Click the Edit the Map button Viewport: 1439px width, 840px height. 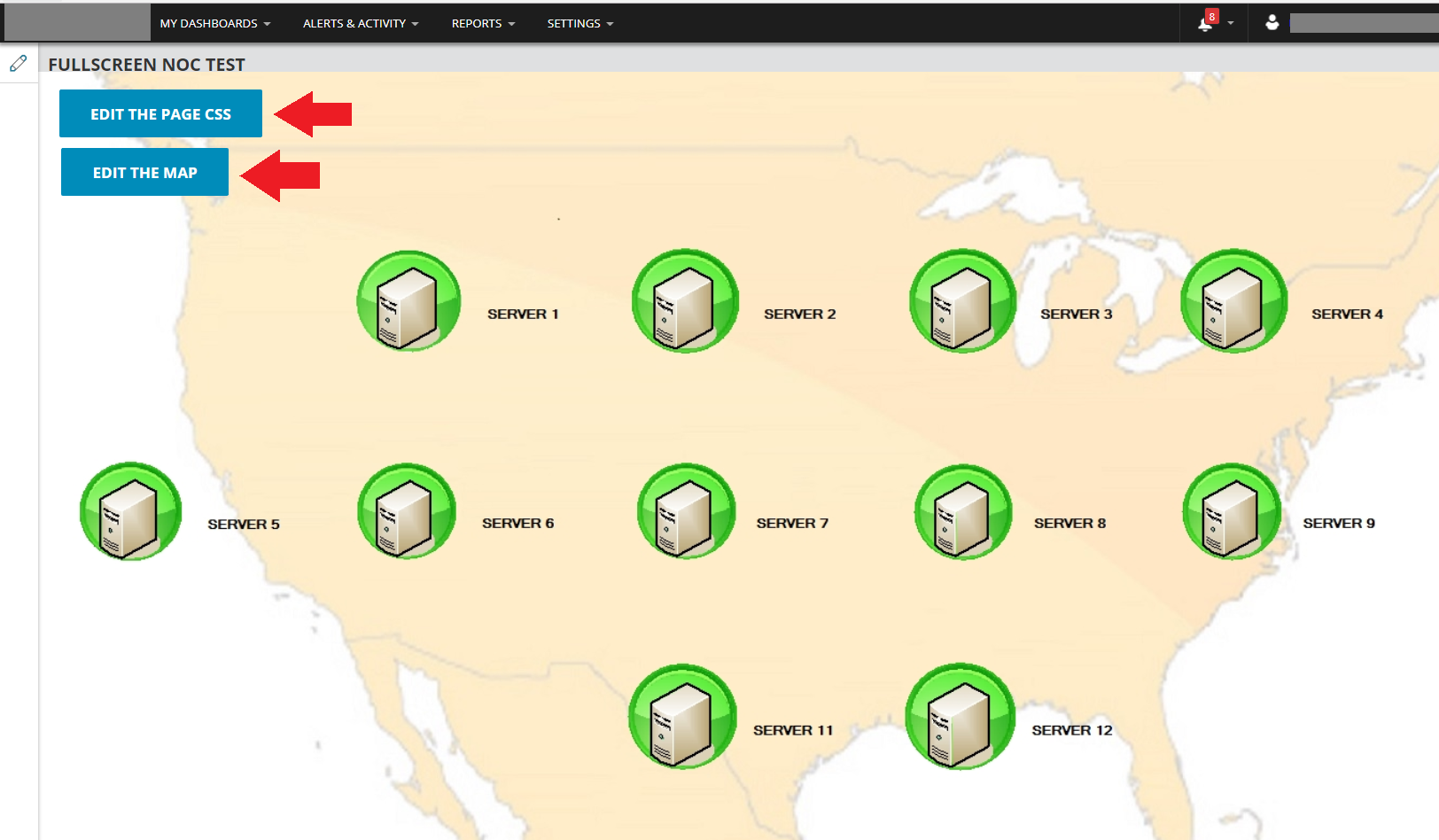coord(144,172)
